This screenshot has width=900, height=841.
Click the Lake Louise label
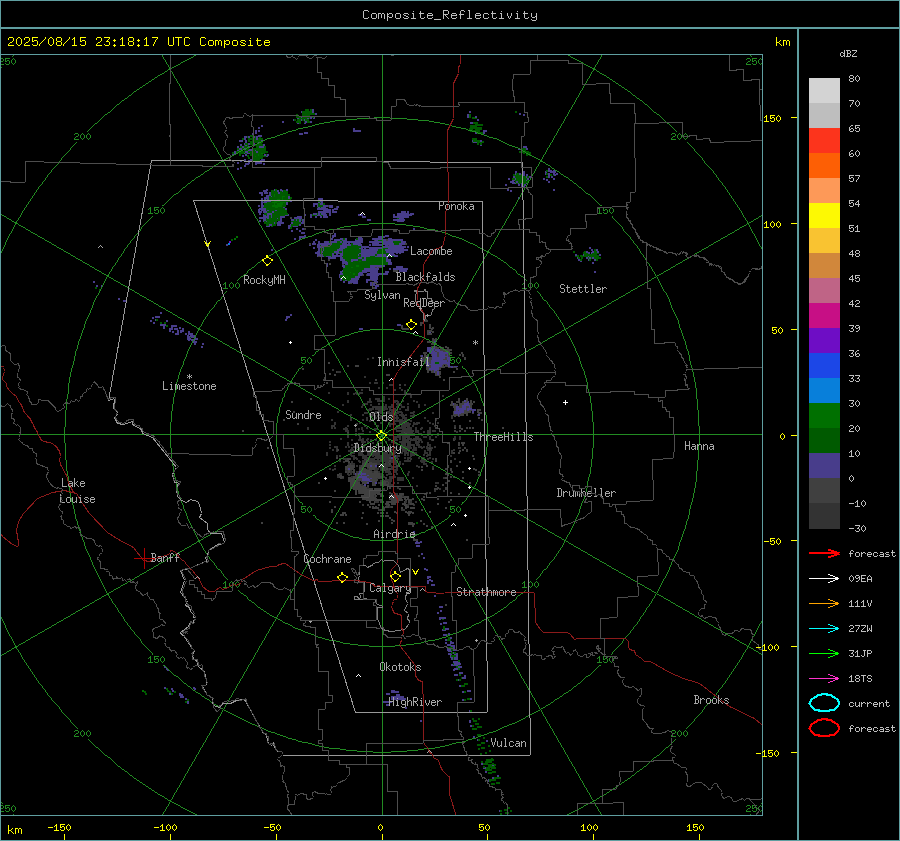pyautogui.click(x=78, y=491)
